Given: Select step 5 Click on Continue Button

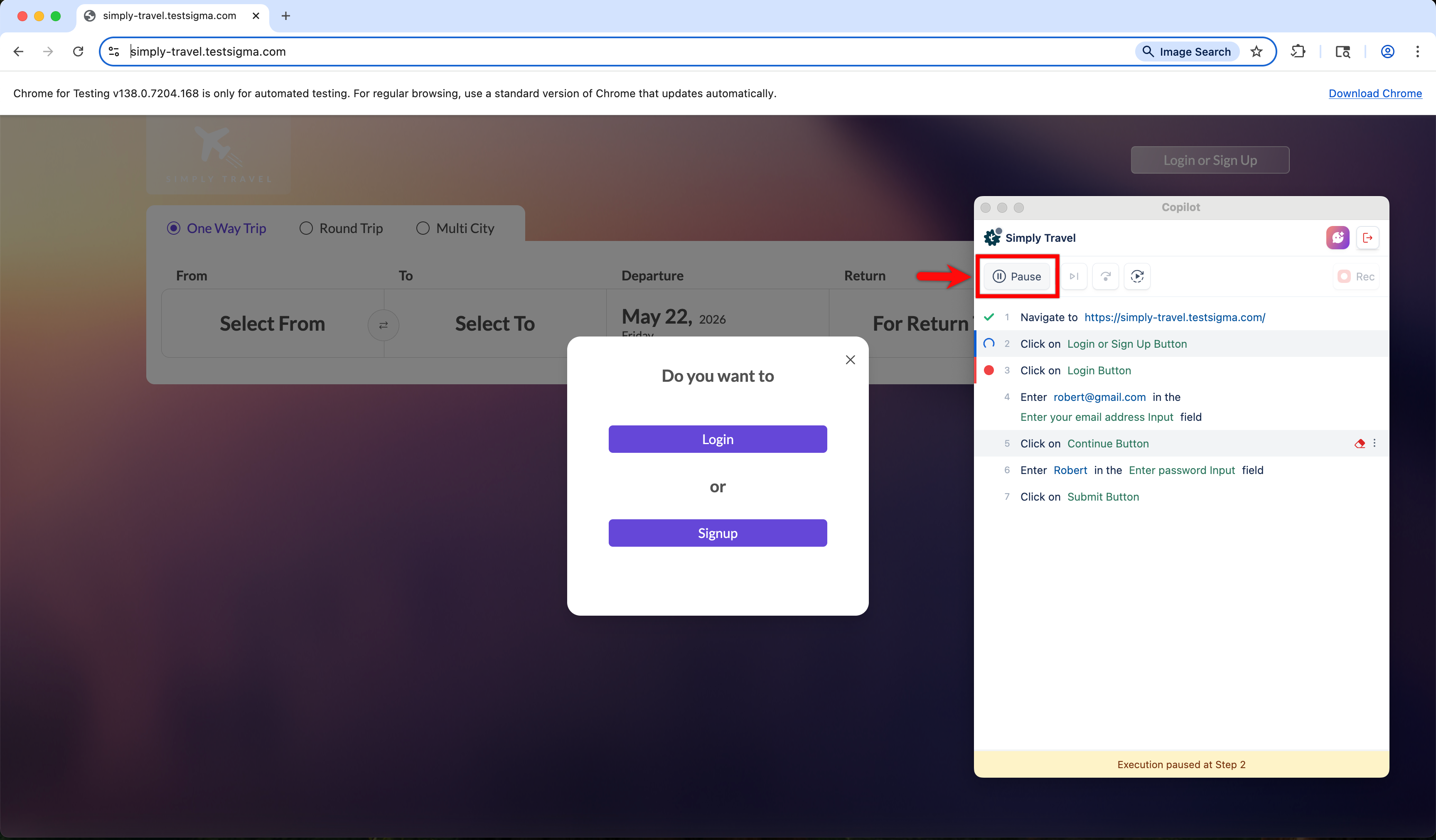Looking at the screenshot, I should click(x=1181, y=443).
